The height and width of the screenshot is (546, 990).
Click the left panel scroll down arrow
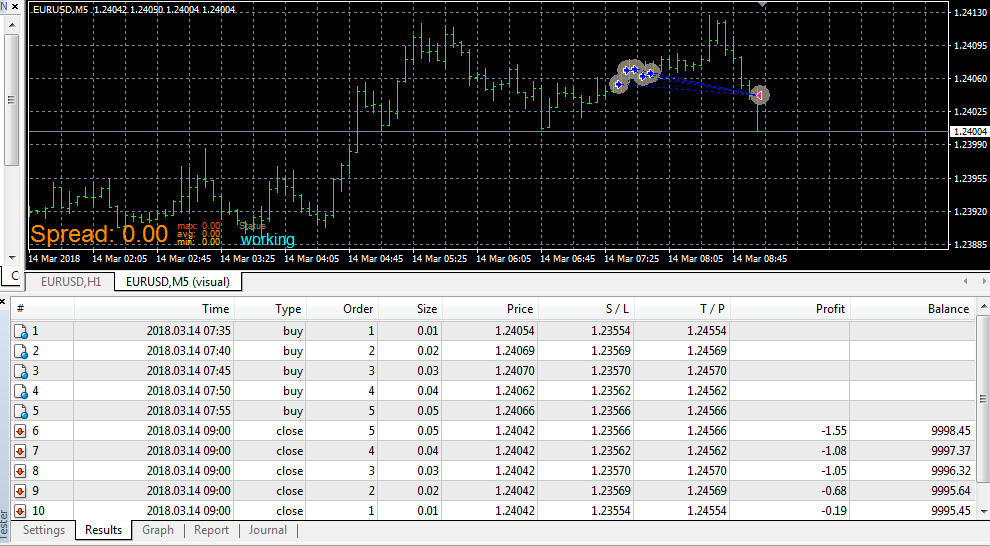(11, 258)
